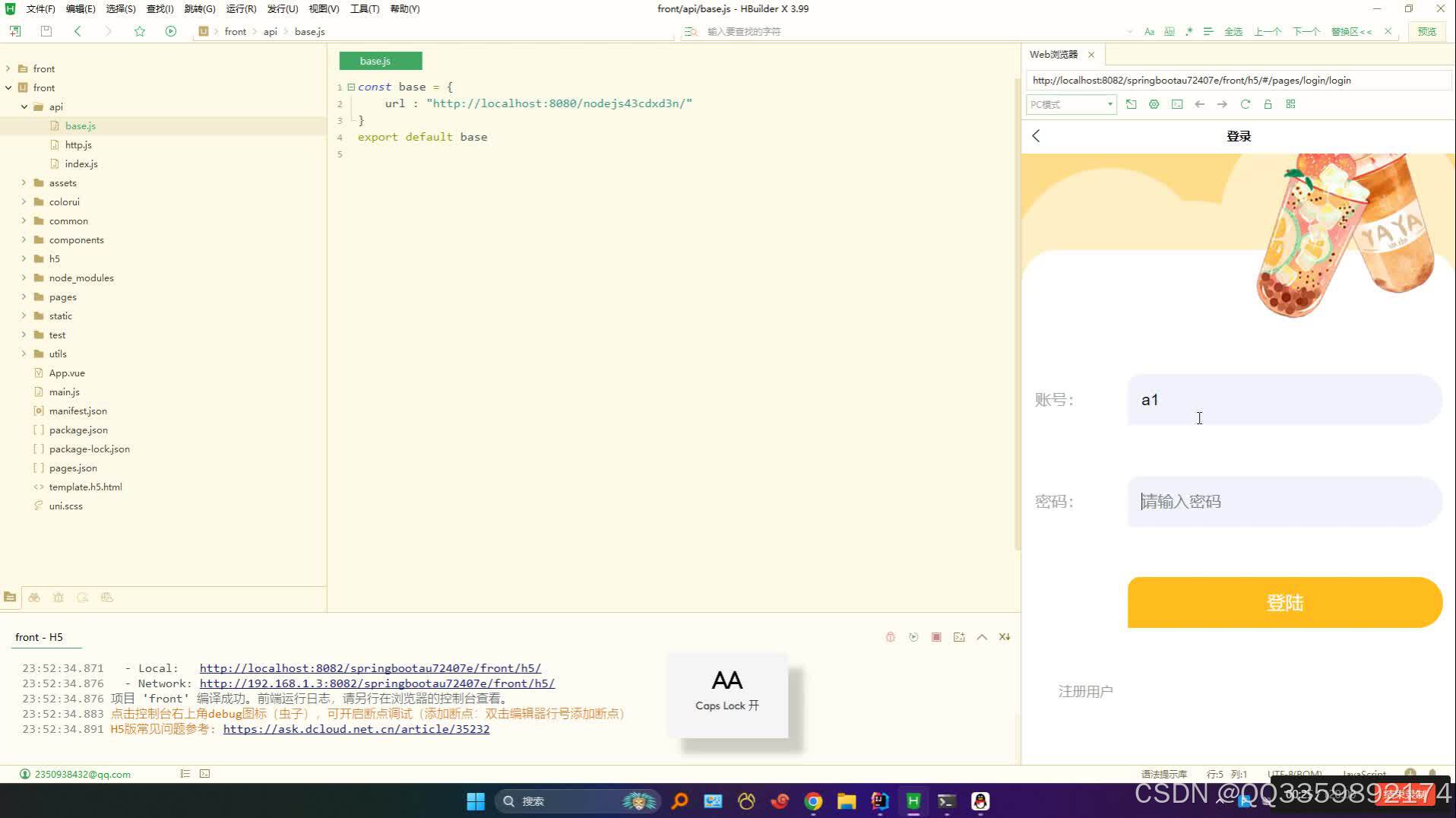Expand the pages folder
Viewport: 1456px width, 818px height.
pos(24,296)
